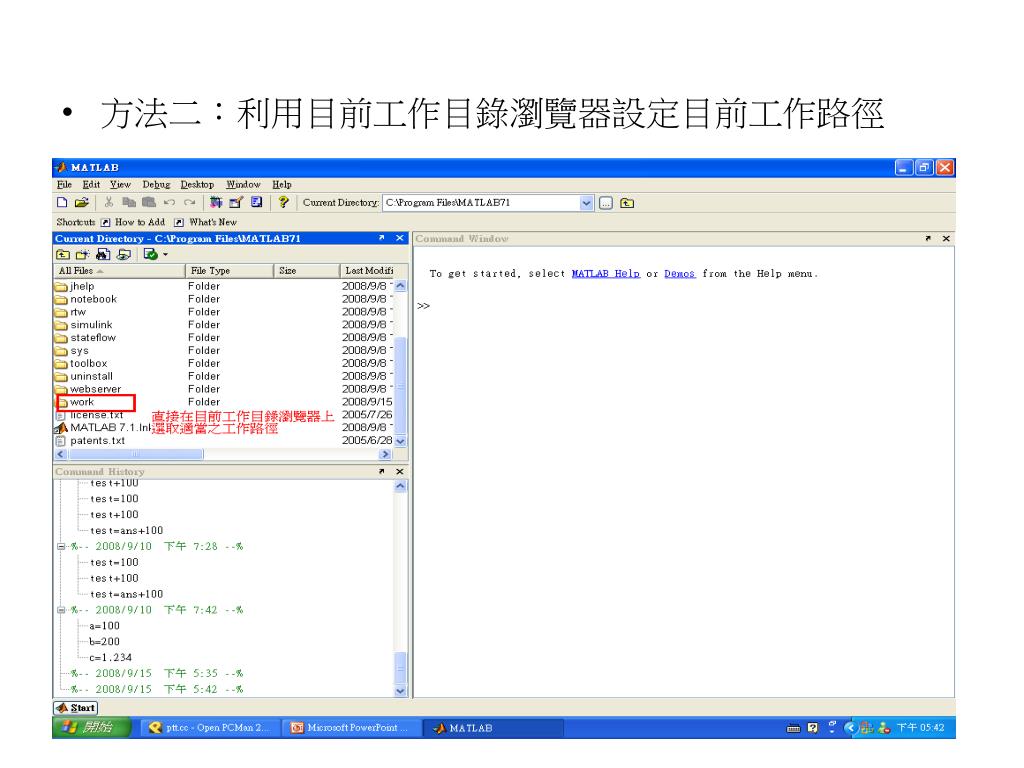1024x768 pixels.
Task: Click the Command History scroll-down arrow
Action: pyautogui.click(x=400, y=690)
